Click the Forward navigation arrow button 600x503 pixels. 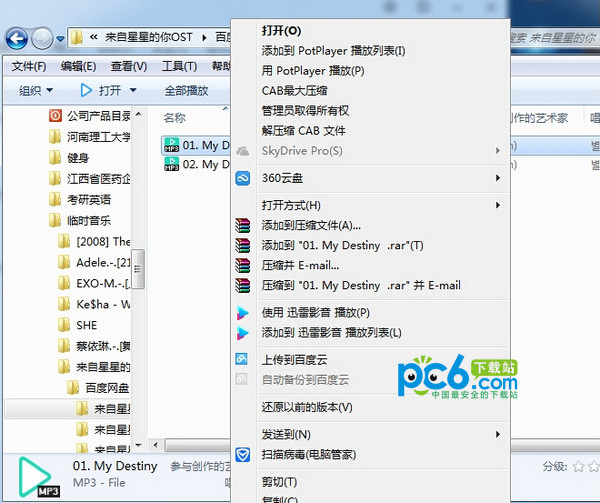pos(42,39)
